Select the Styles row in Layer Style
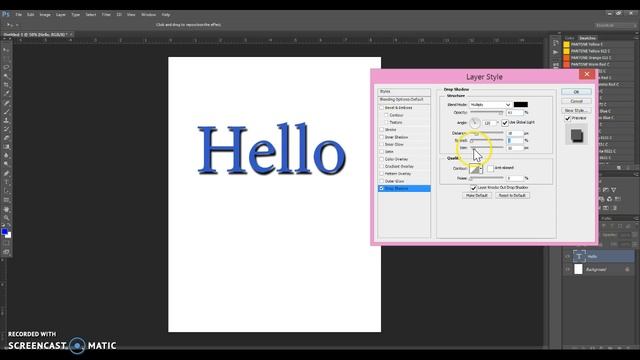 (x=404, y=91)
